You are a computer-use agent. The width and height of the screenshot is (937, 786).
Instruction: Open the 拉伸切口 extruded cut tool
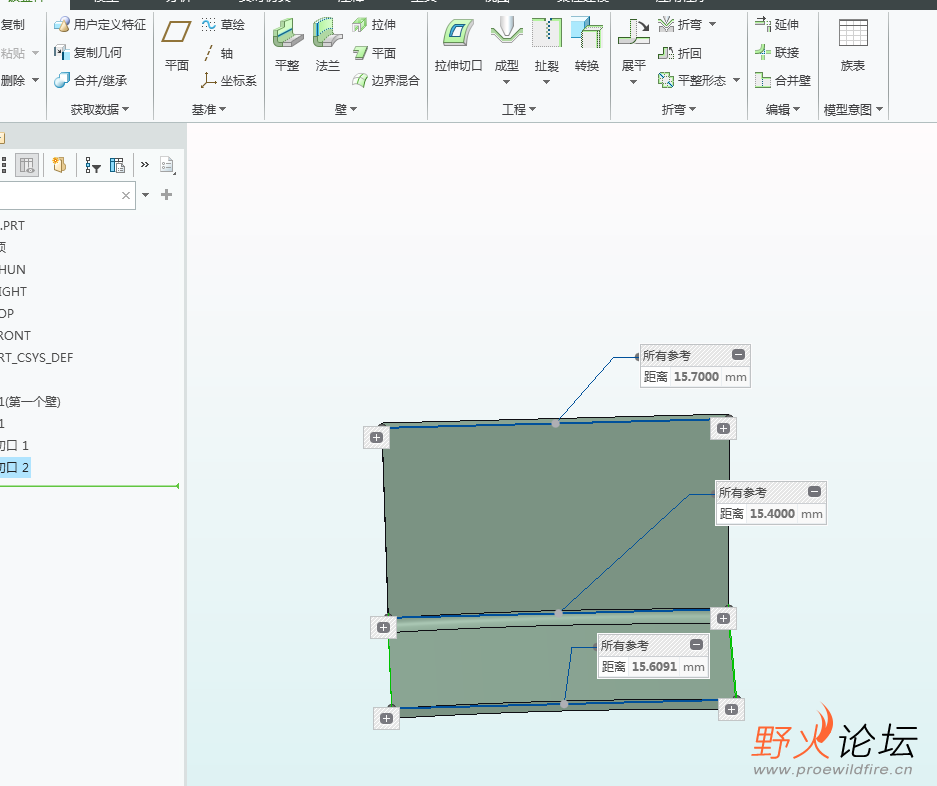(x=458, y=46)
